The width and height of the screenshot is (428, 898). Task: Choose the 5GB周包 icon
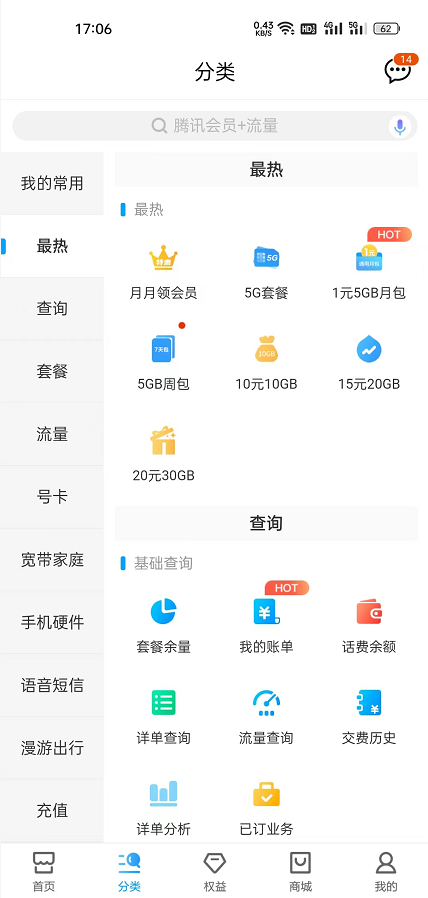click(x=163, y=349)
